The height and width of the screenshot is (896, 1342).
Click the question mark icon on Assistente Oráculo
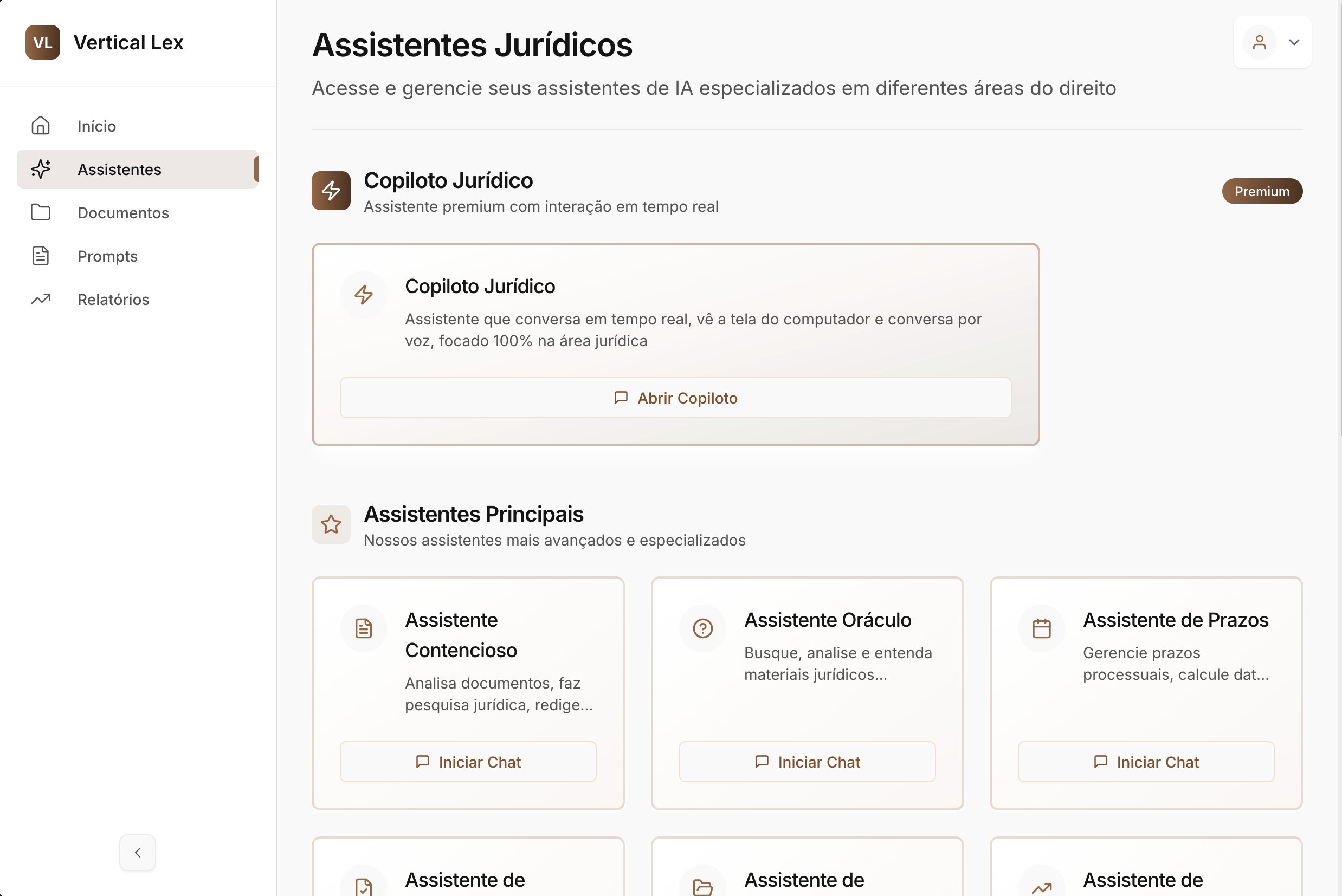(x=703, y=628)
